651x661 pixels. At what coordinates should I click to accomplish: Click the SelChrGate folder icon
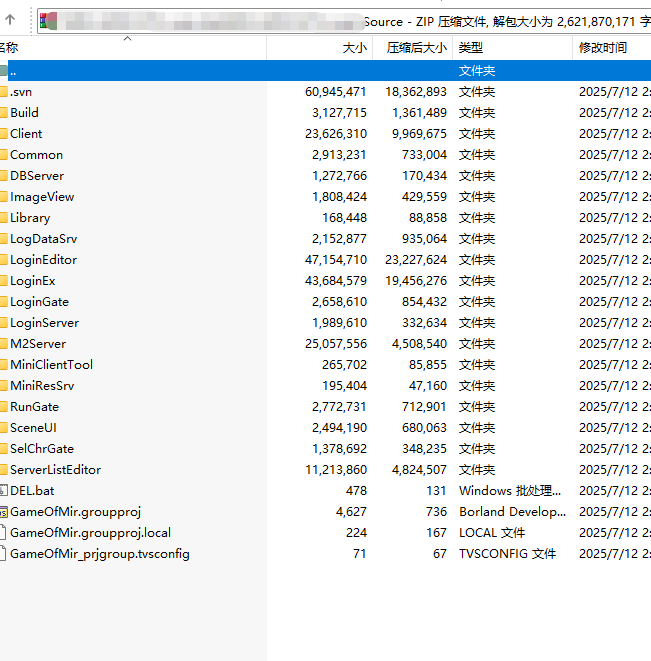point(4,449)
